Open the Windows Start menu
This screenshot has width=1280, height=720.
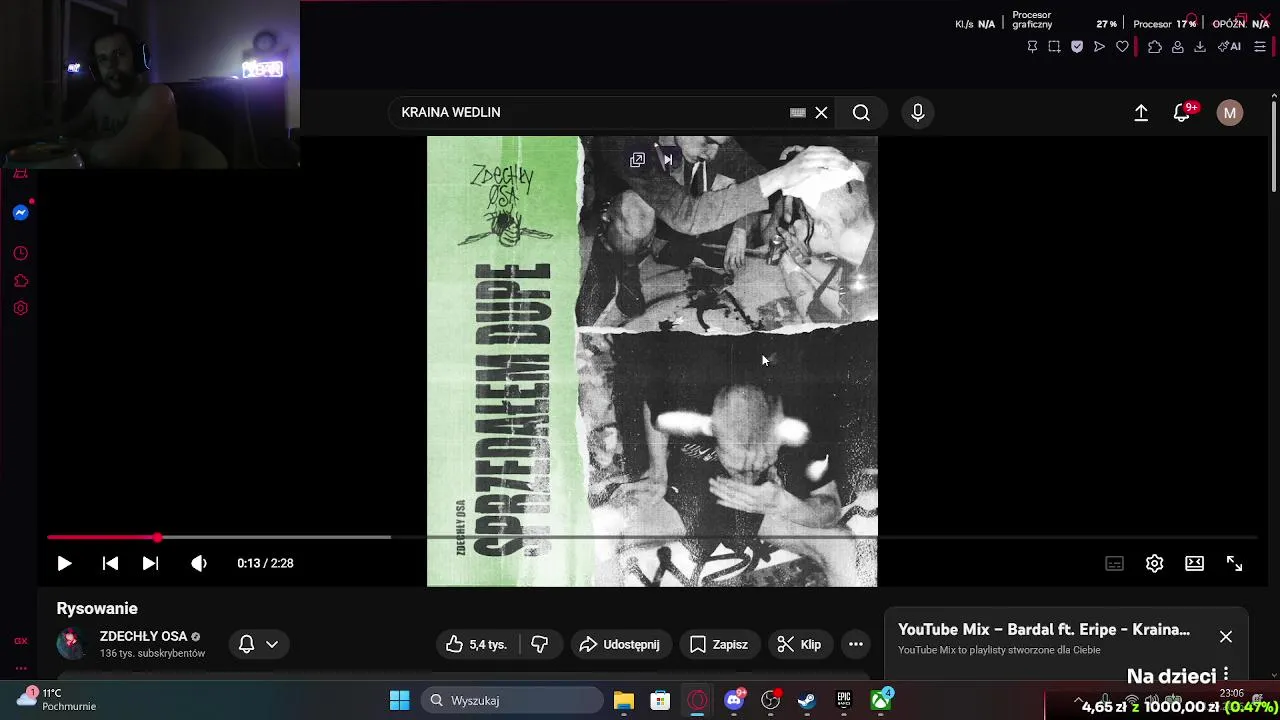coord(399,700)
